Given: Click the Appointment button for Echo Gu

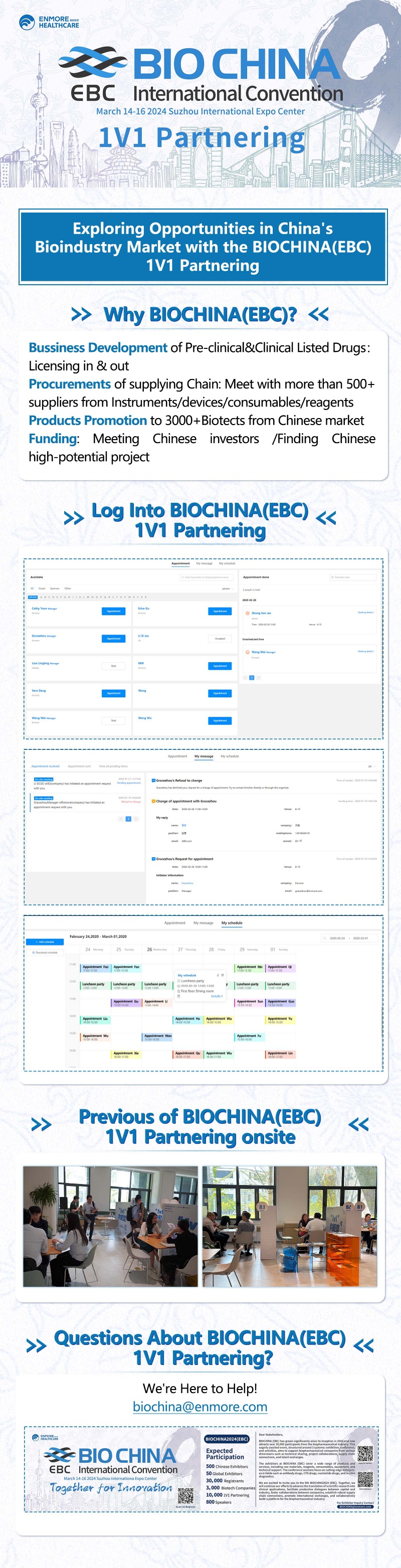Looking at the screenshot, I should (x=220, y=611).
